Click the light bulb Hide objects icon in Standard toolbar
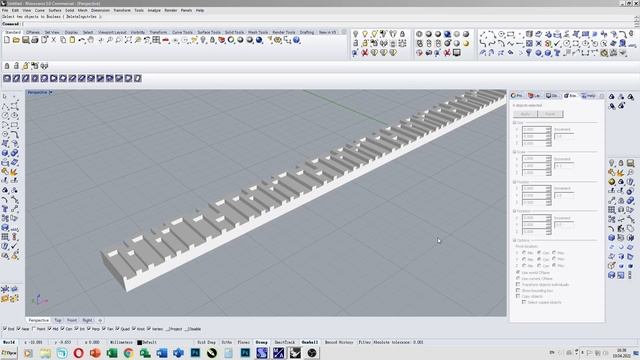640x360 pixels. [203, 40]
